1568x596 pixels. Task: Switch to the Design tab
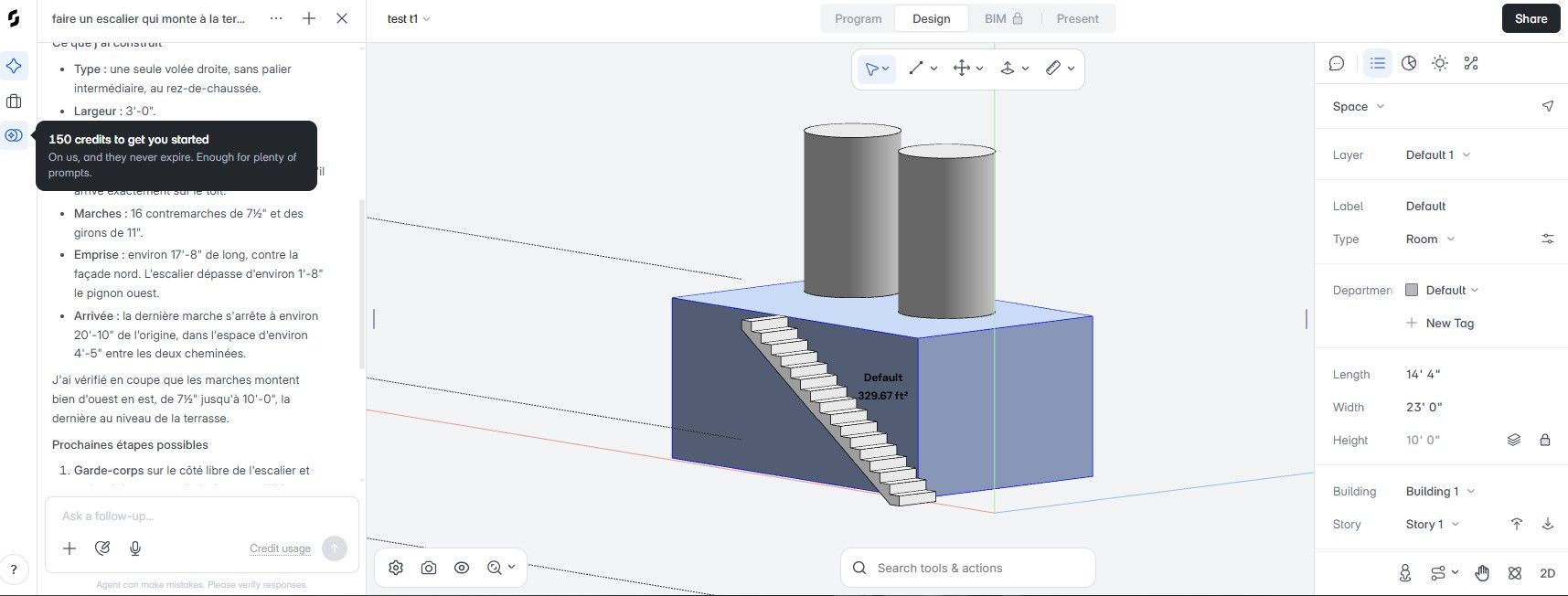click(931, 19)
